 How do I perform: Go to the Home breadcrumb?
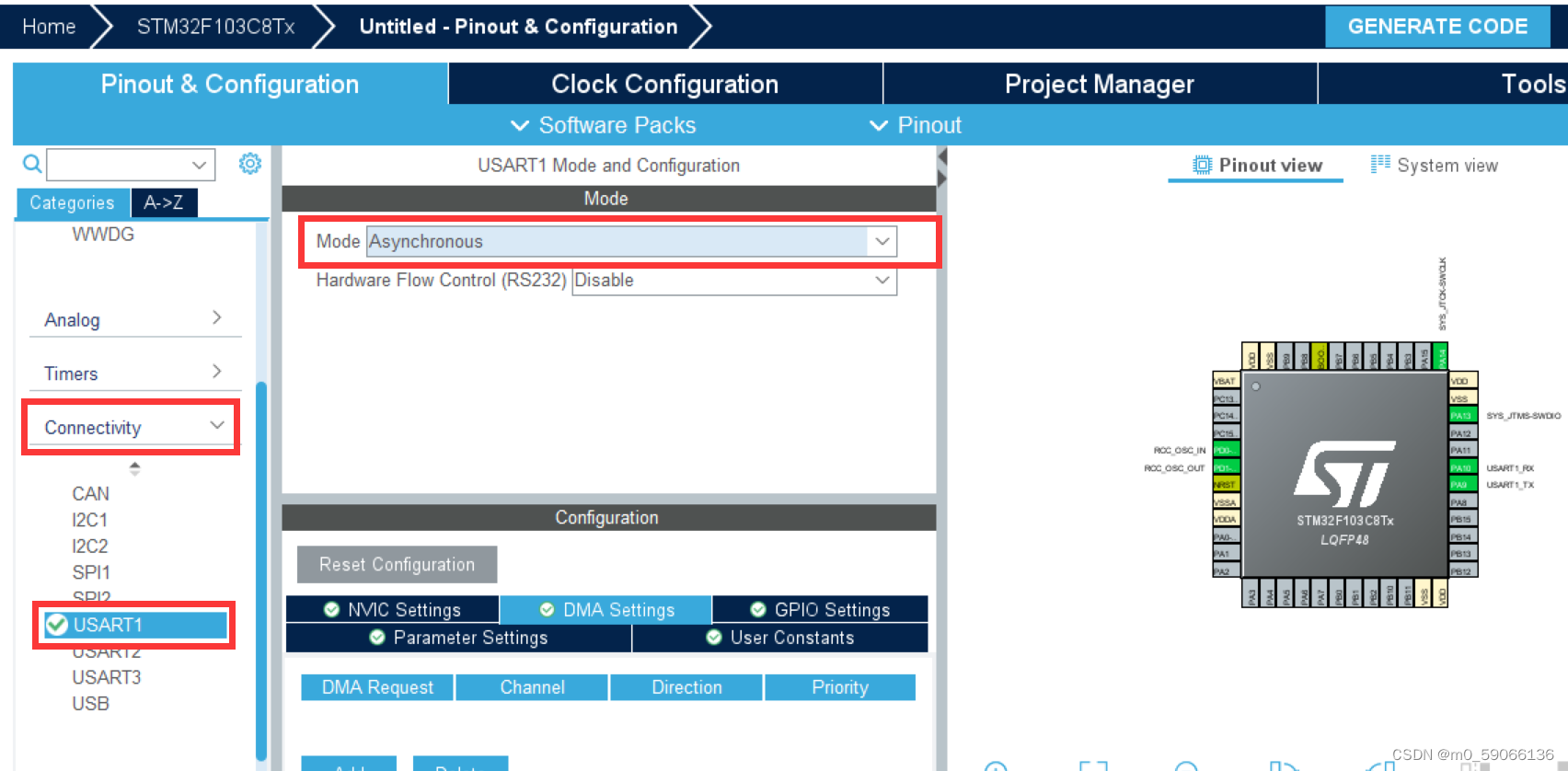(x=49, y=27)
